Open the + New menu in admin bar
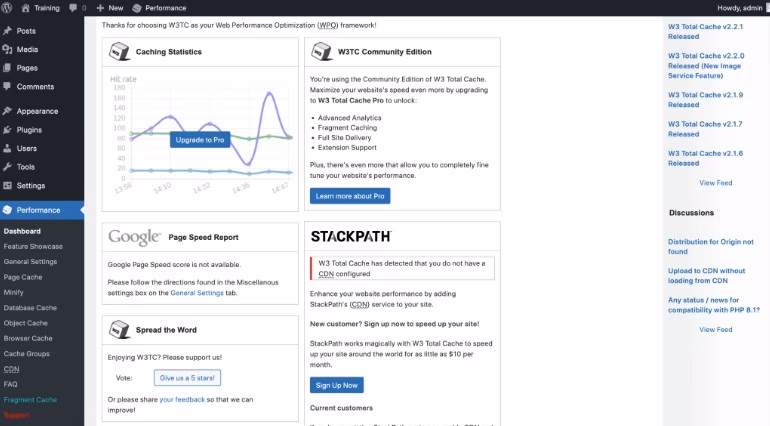The height and width of the screenshot is (426, 770). point(110,7)
